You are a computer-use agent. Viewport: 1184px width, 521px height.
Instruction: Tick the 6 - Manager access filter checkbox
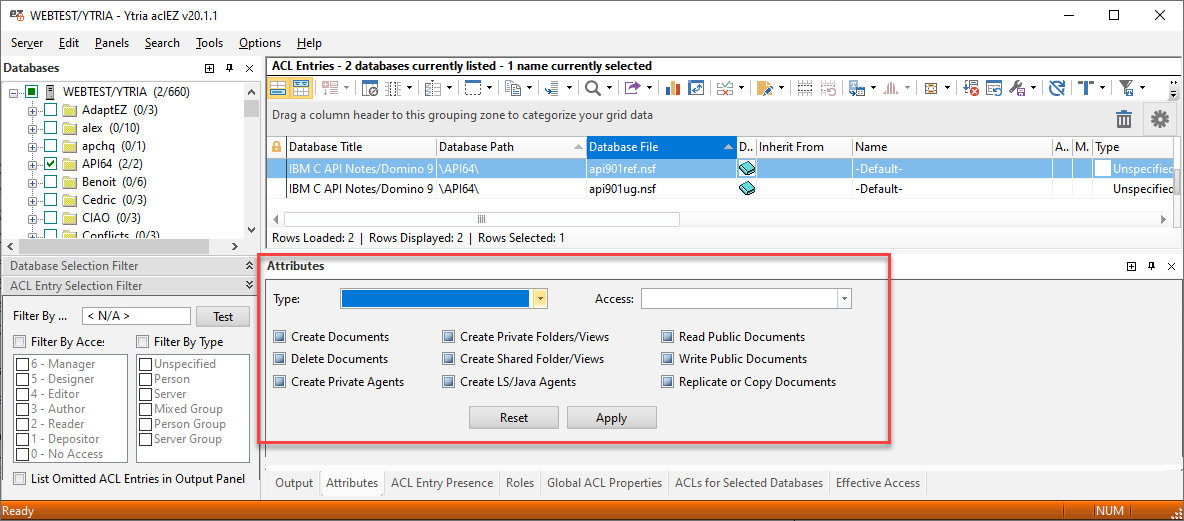pos(22,364)
